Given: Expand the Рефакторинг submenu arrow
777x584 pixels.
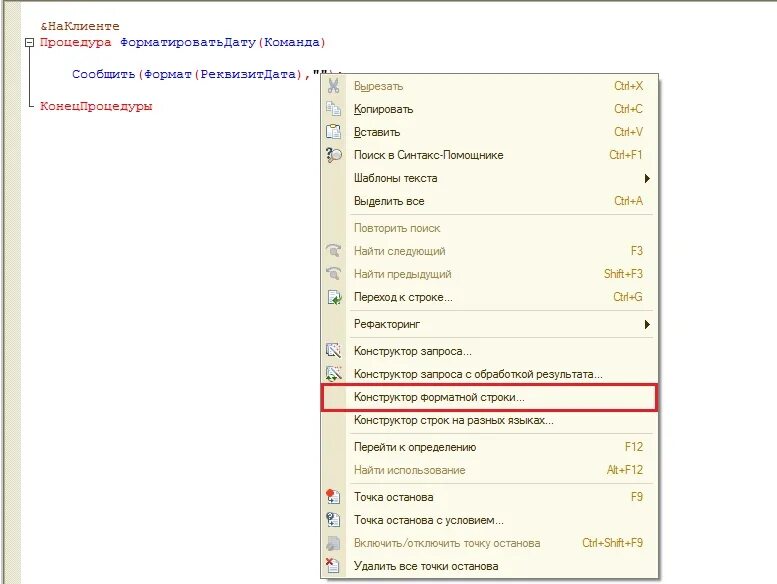Looking at the screenshot, I should pyautogui.click(x=647, y=324).
